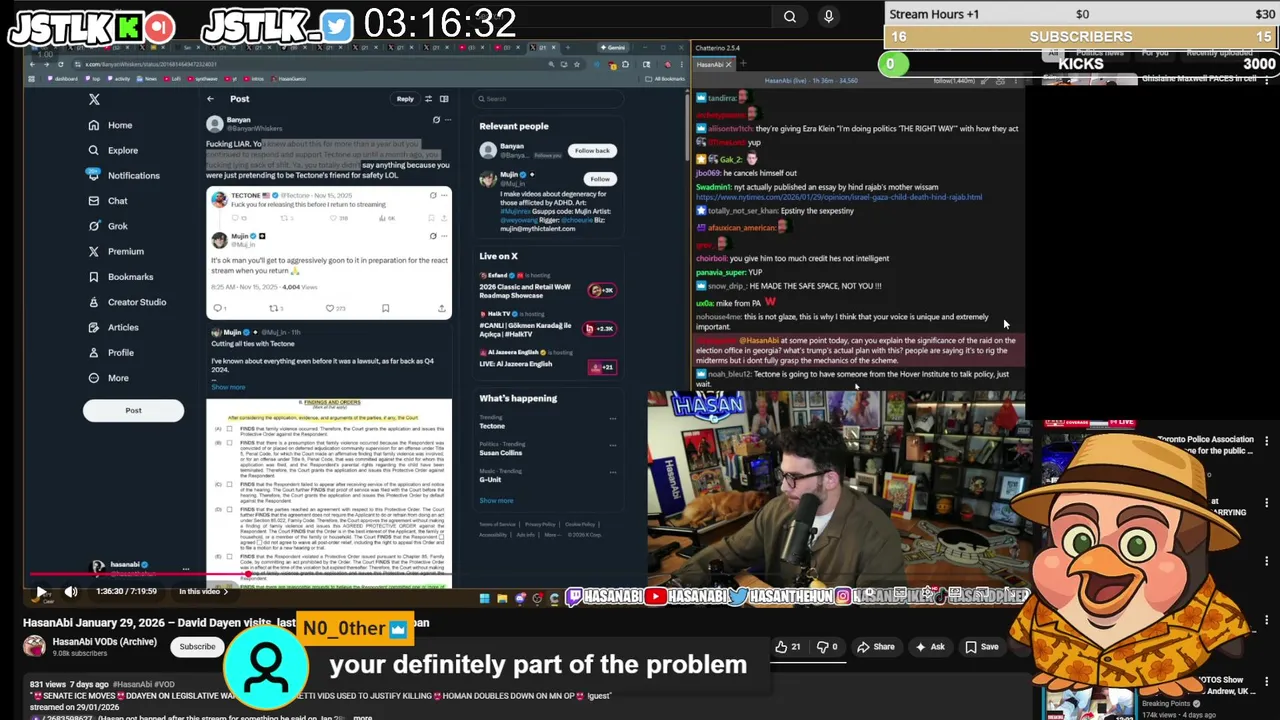
Task: Click the reply filter icon next to Reply
Action: click(428, 98)
